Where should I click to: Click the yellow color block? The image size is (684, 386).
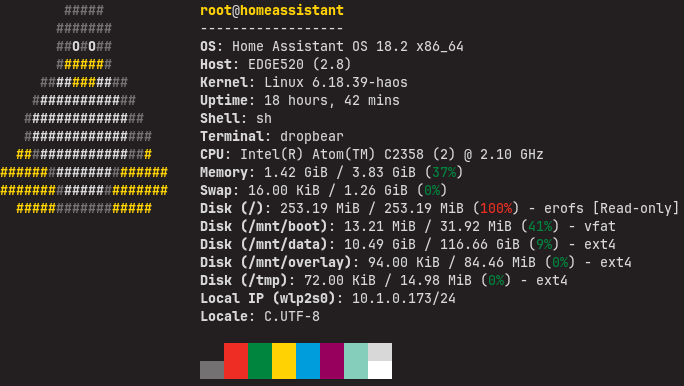[284, 361]
